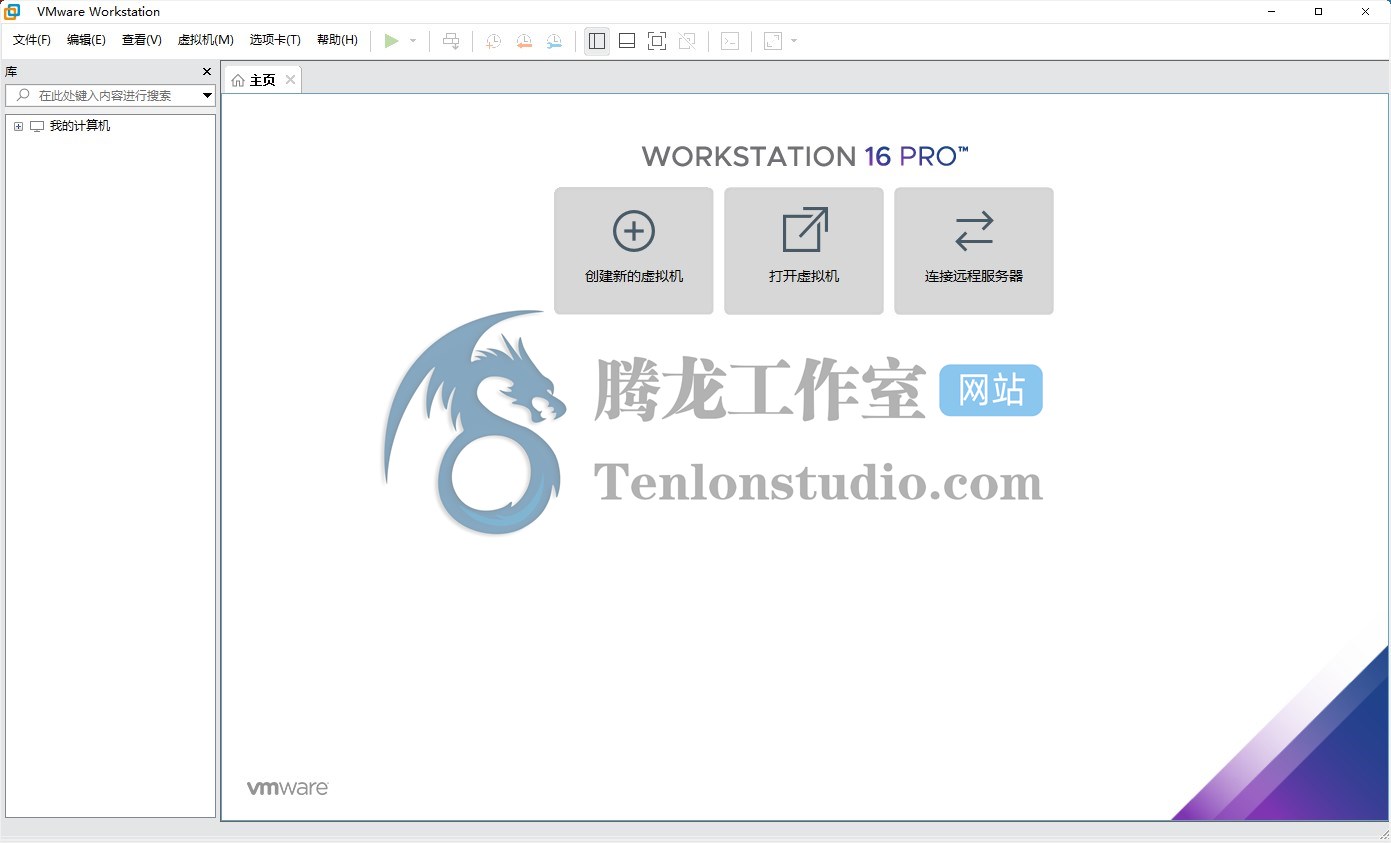Screen dimensions: 1391x843
Task: Click the VMware Workstation title bar app icon
Action: (x=12, y=11)
